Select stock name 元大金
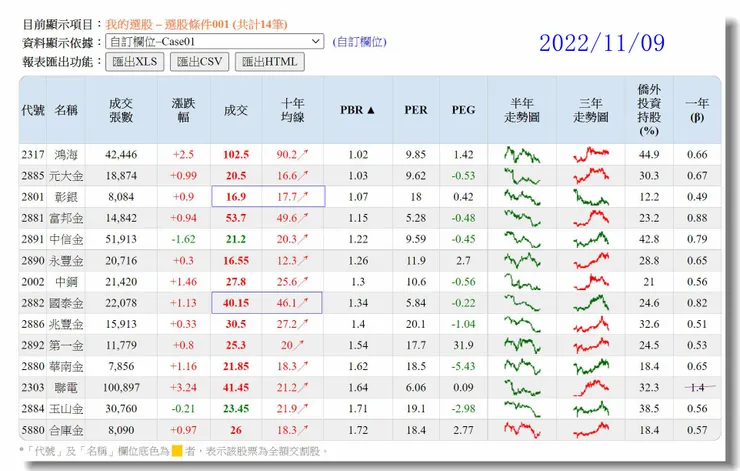740x471 pixels. coord(66,176)
